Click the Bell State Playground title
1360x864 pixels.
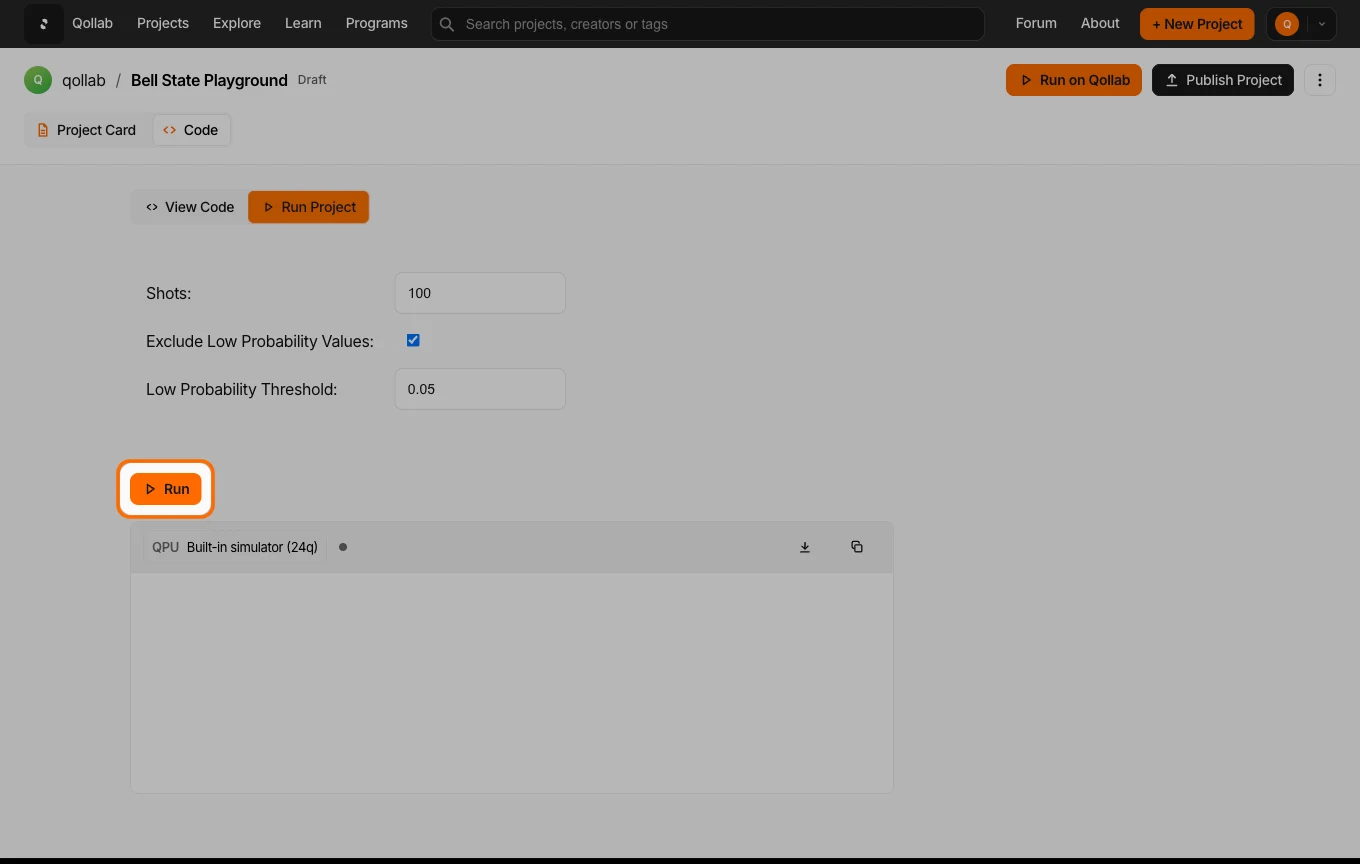tap(209, 80)
